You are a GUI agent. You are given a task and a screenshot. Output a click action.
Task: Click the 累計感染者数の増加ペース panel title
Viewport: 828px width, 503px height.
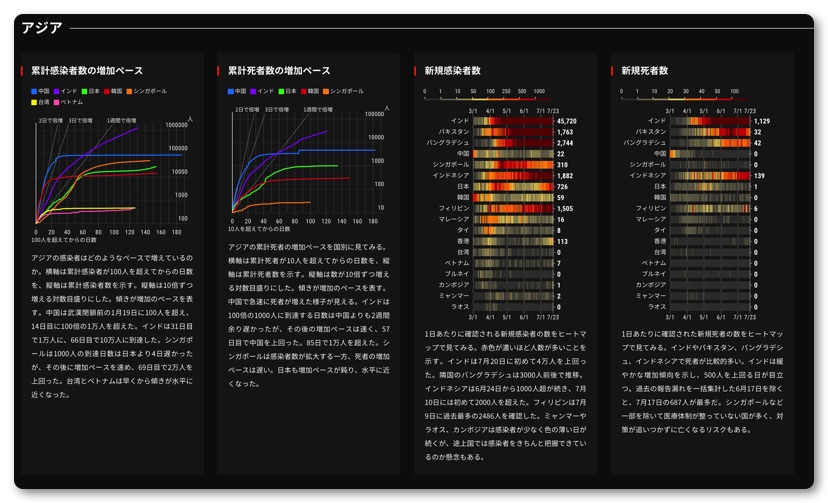tap(87, 71)
